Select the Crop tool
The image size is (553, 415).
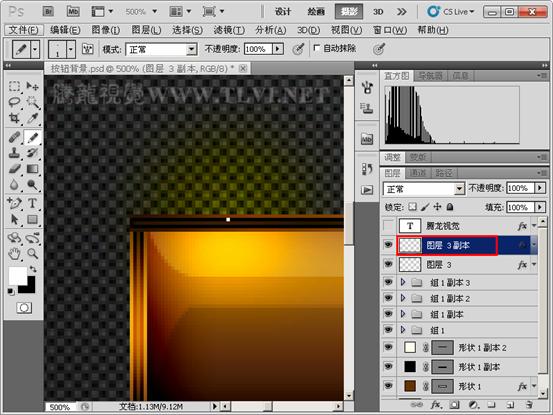(14, 118)
